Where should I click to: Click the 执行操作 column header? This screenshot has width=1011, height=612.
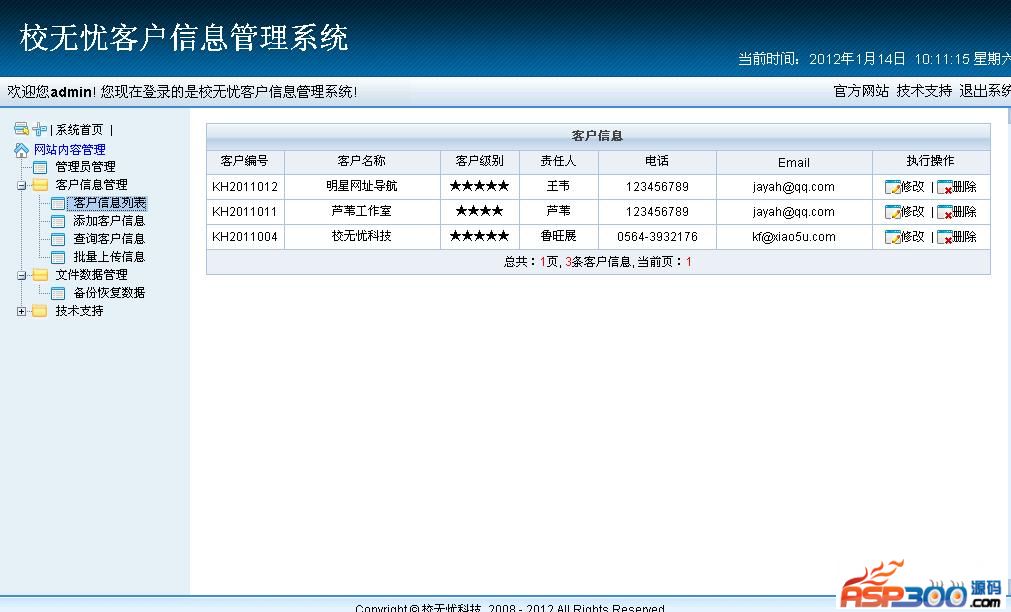point(930,161)
